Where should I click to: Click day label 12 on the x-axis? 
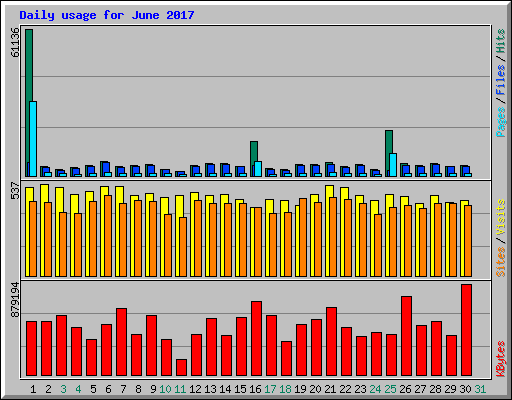click(x=195, y=389)
